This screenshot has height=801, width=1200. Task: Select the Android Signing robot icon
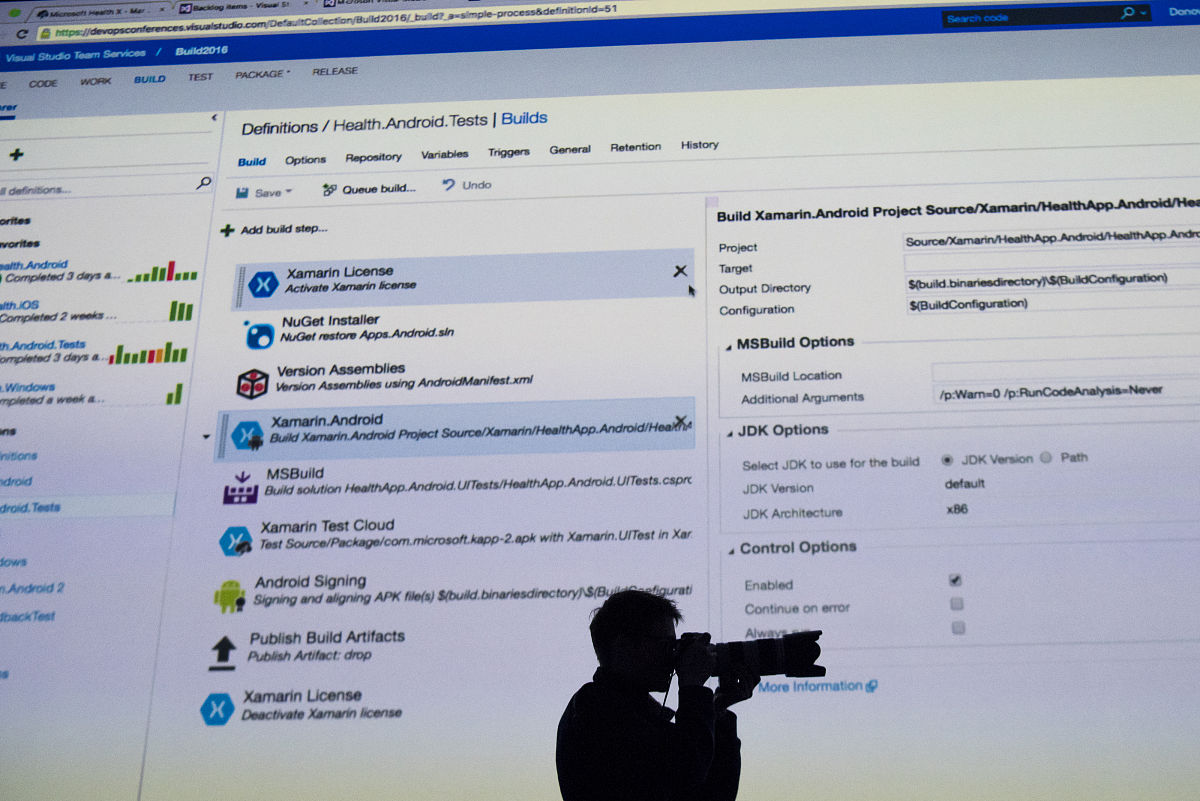(x=229, y=596)
